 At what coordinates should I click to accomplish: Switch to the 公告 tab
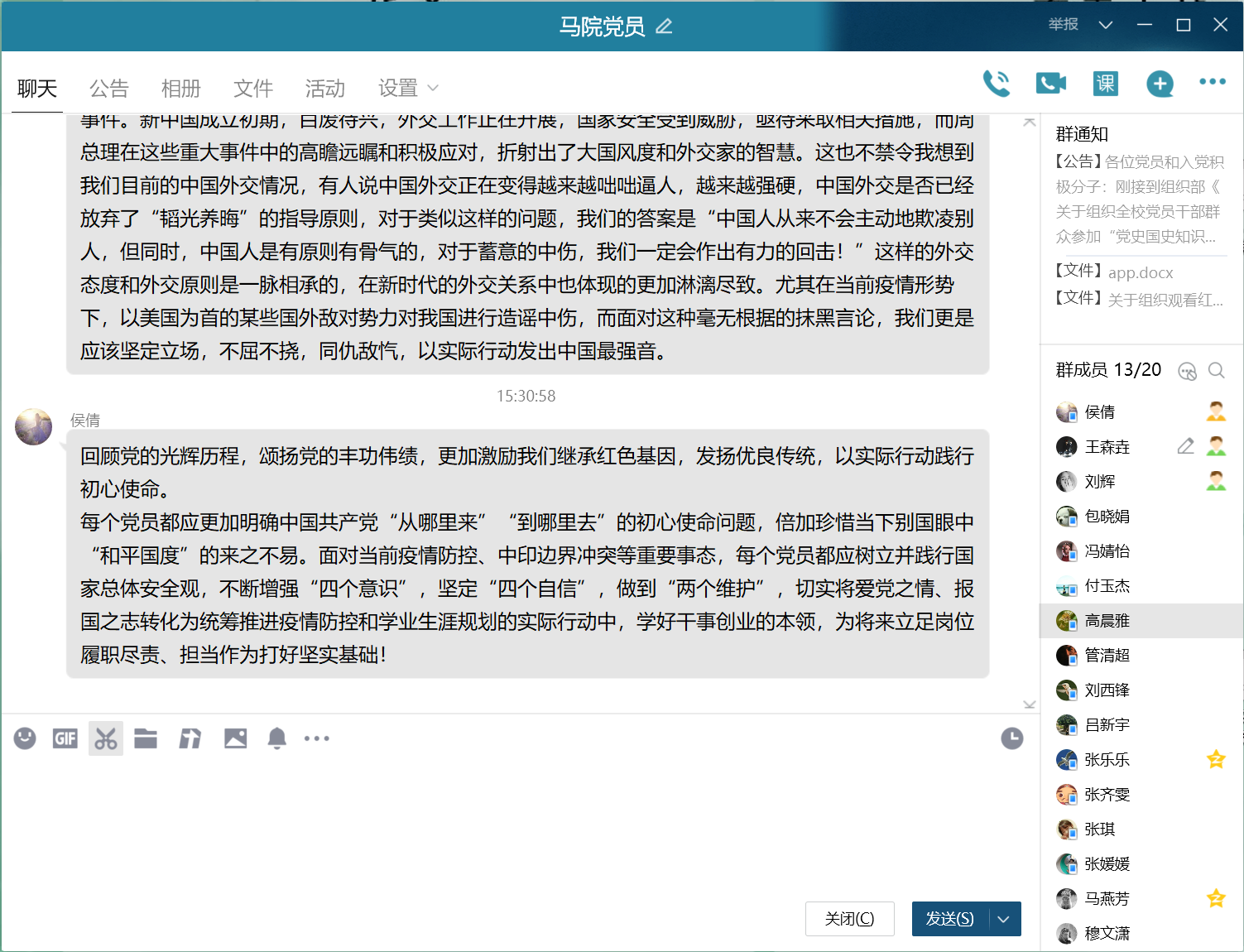109,89
